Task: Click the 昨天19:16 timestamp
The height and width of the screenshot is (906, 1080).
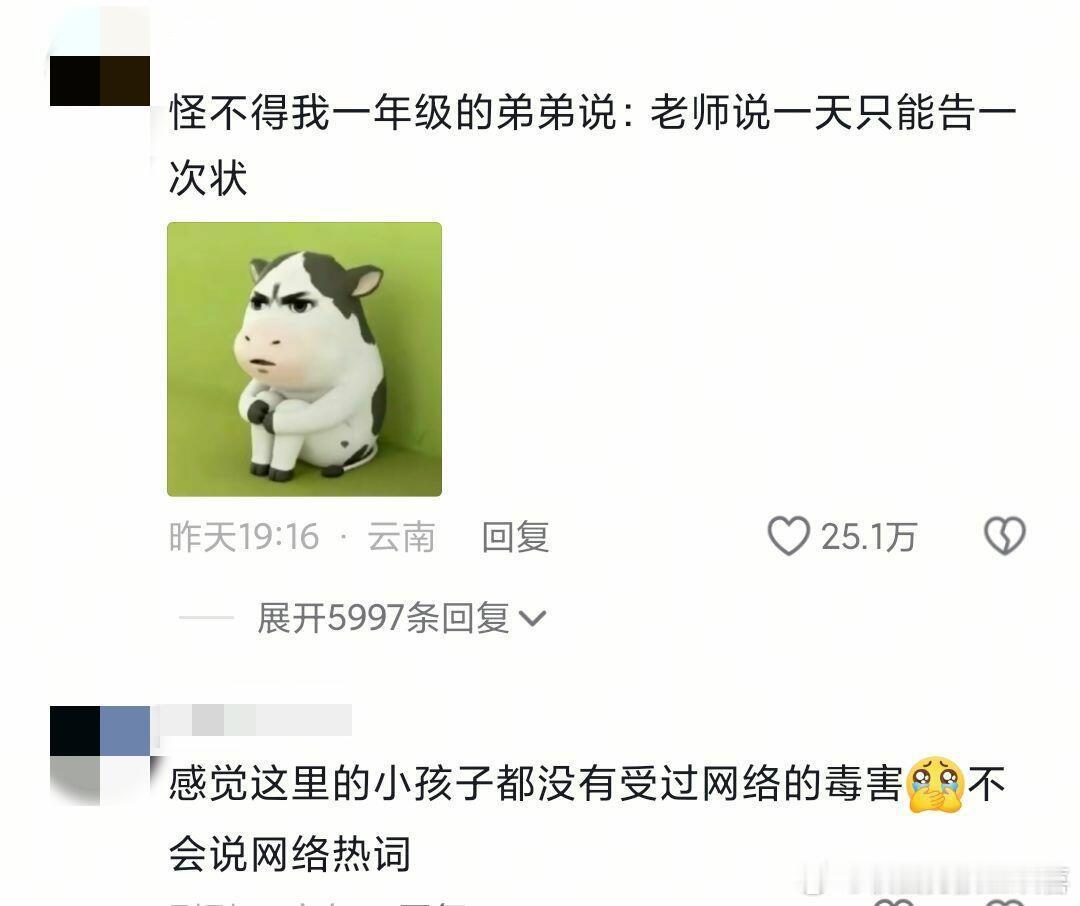Action: click(x=244, y=537)
